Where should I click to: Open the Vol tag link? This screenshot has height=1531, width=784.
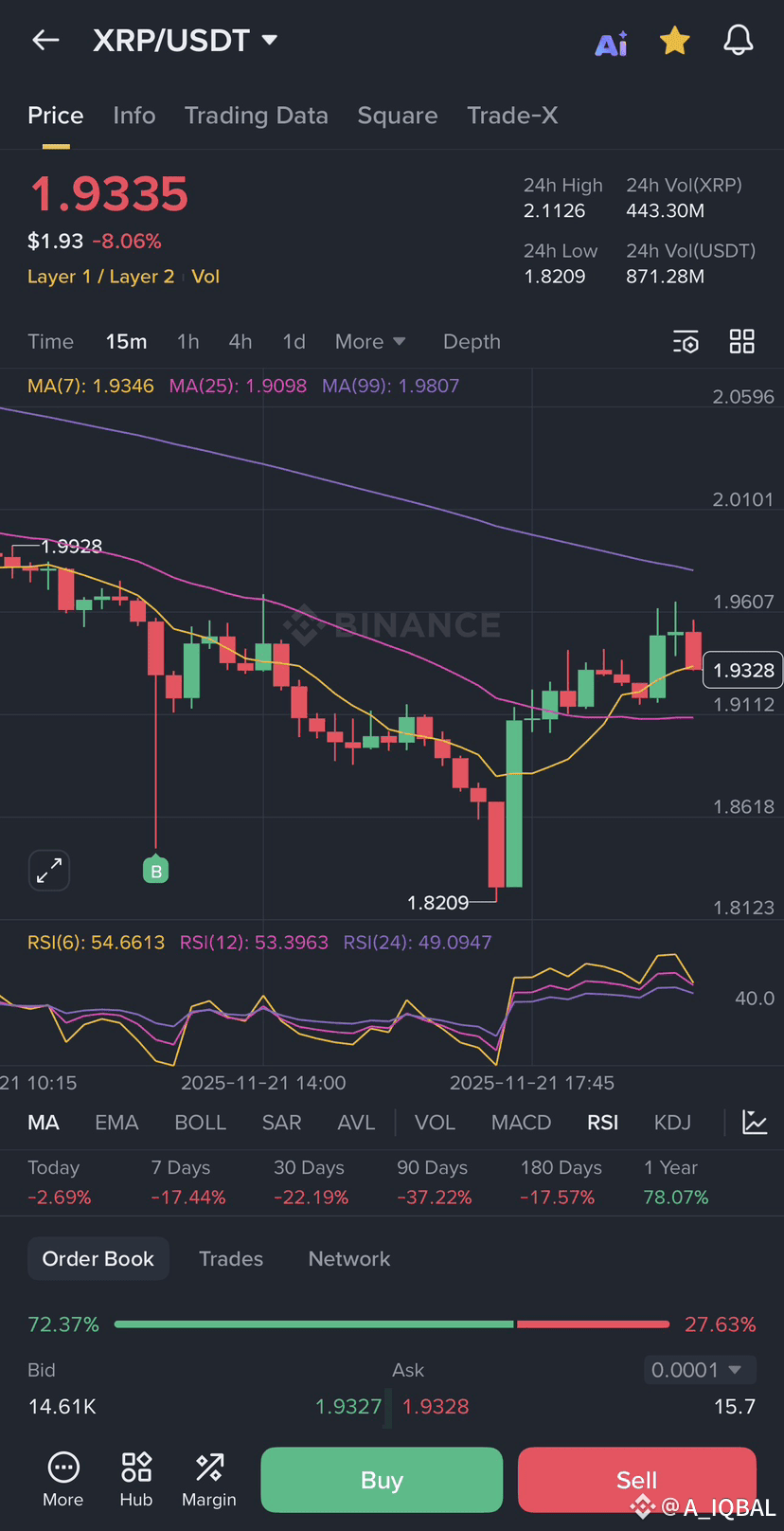point(205,277)
